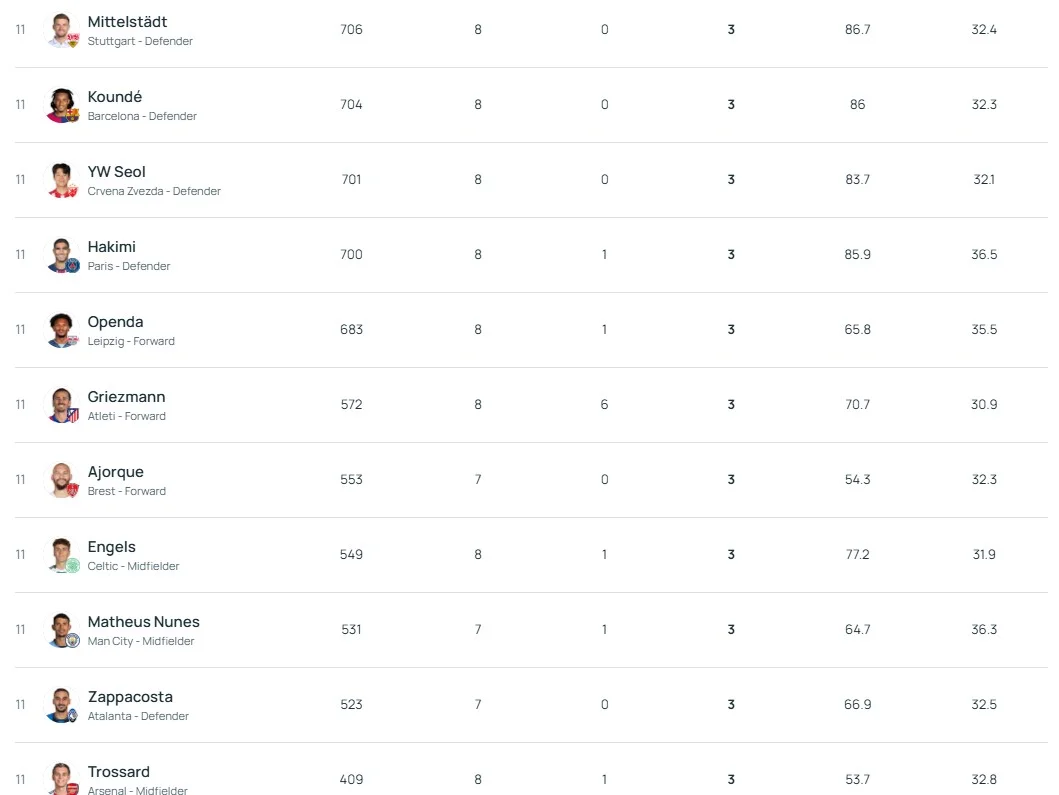Click Openda's avatar image

pyautogui.click(x=62, y=330)
